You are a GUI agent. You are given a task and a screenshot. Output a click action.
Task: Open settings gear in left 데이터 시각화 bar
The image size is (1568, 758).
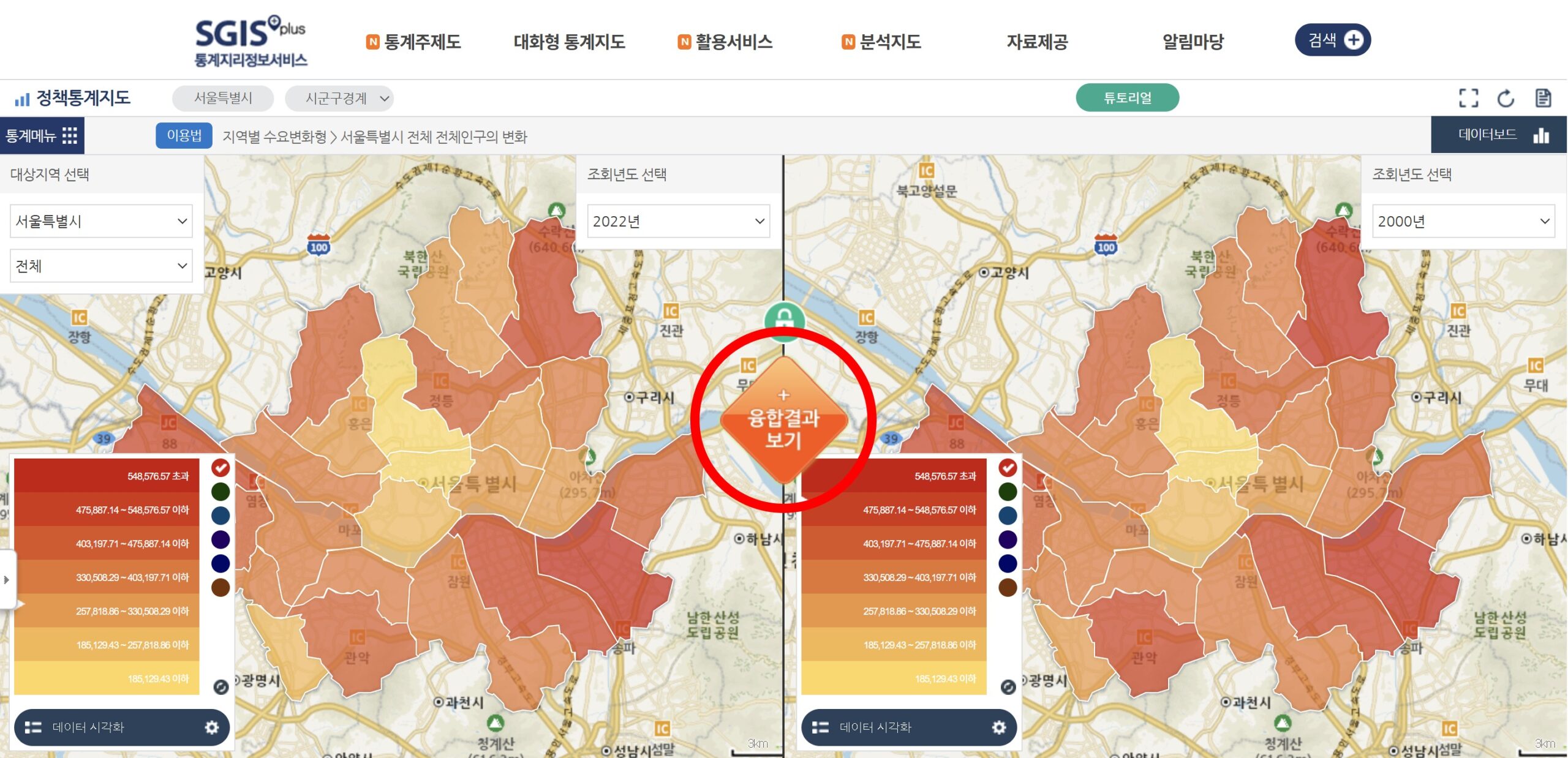[x=211, y=727]
